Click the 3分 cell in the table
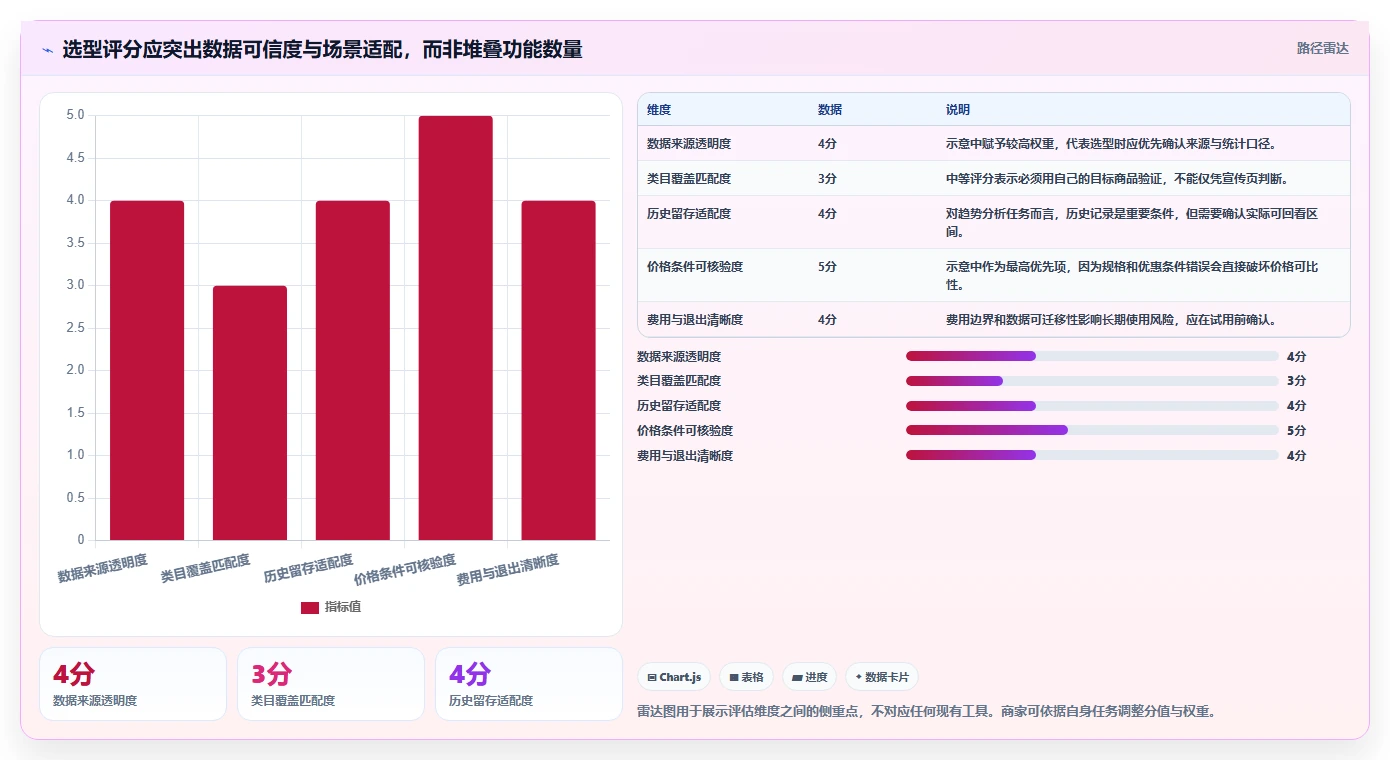The width and height of the screenshot is (1390, 760). [x=827, y=178]
